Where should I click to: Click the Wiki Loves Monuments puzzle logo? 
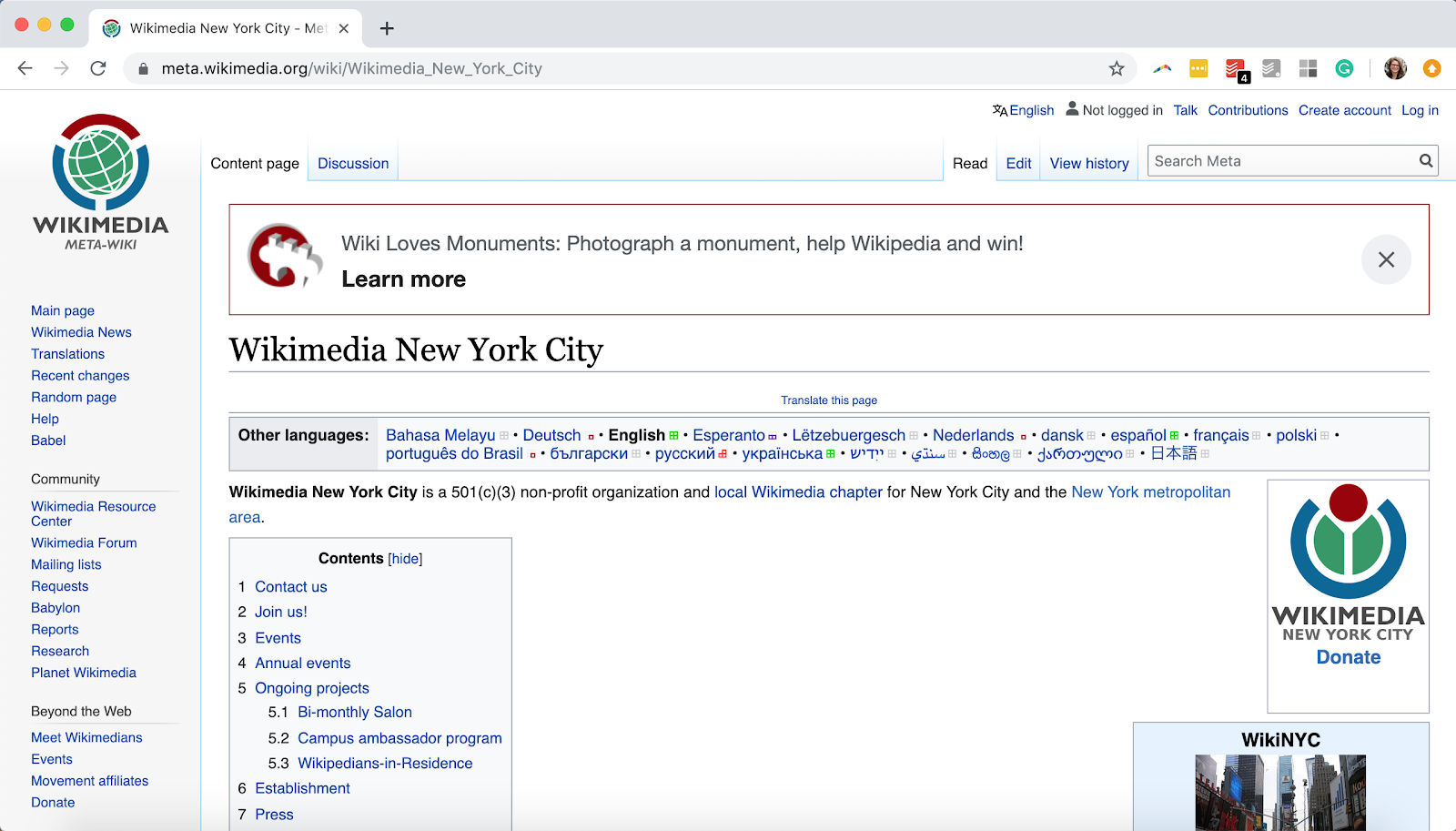(285, 256)
